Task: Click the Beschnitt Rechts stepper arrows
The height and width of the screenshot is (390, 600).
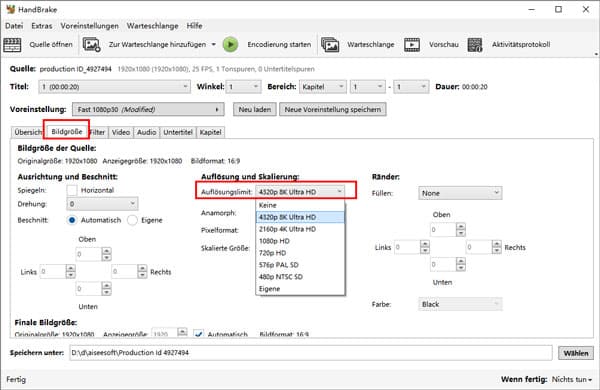Action: coord(142,272)
